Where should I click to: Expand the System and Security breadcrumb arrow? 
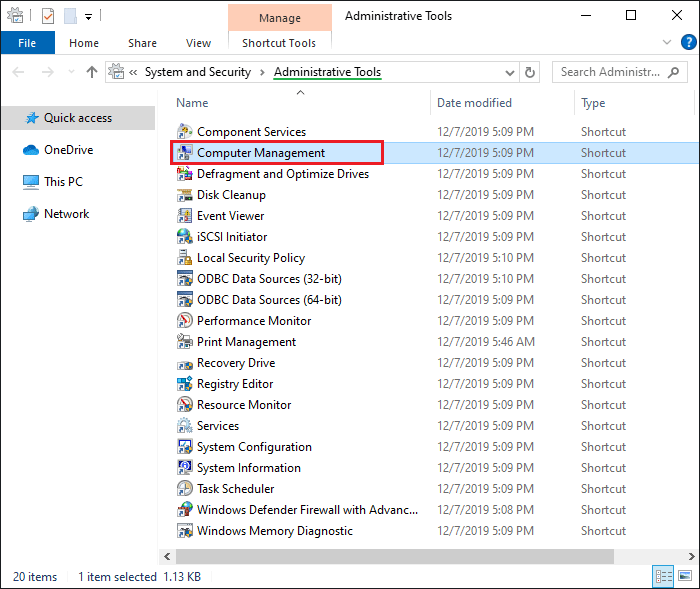tap(262, 72)
